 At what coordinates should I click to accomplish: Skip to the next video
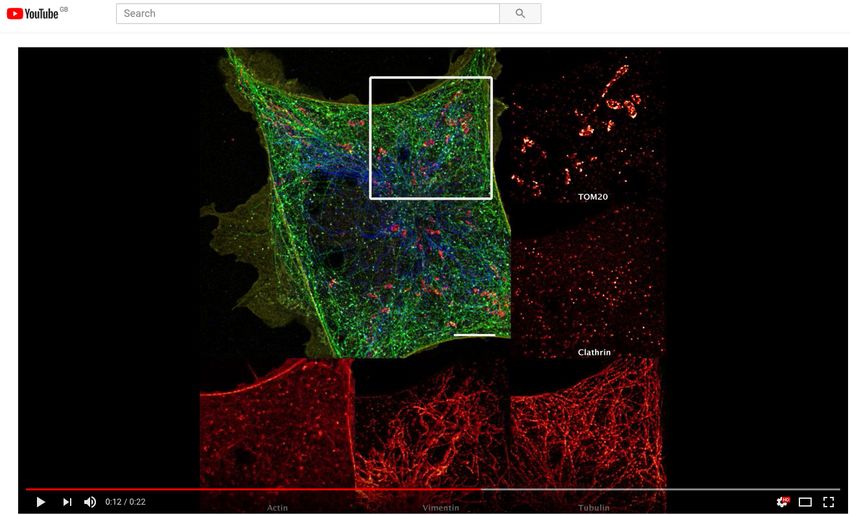coord(67,502)
